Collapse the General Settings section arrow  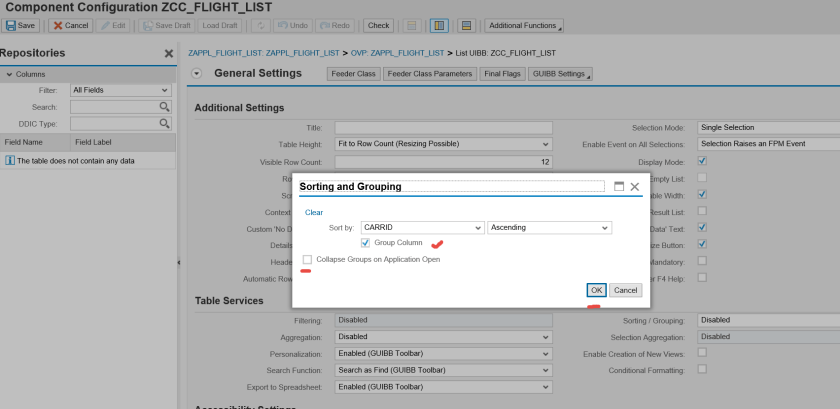[197, 73]
